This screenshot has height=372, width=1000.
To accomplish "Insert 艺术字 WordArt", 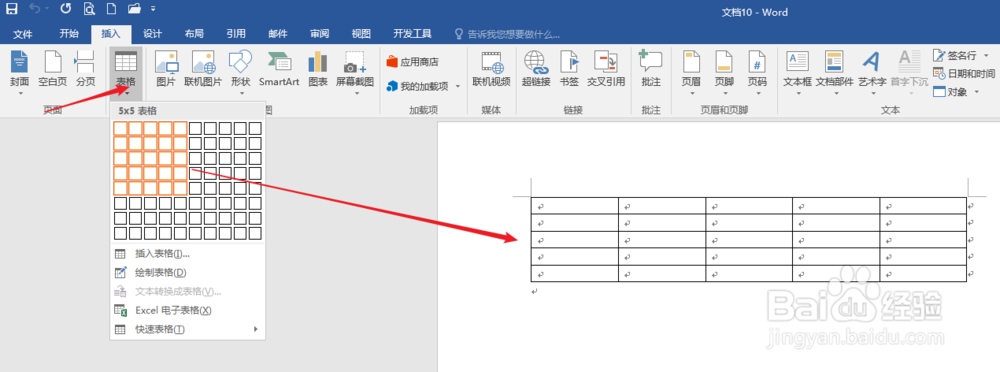I will click(872, 73).
